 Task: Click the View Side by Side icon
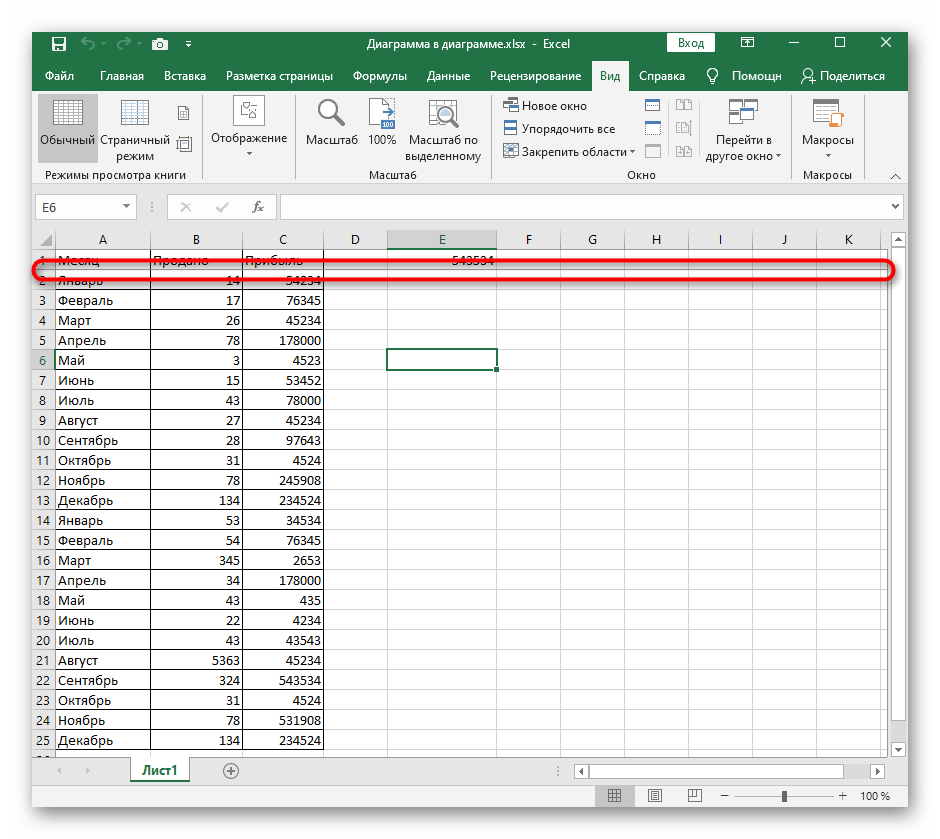pyautogui.click(x=684, y=105)
